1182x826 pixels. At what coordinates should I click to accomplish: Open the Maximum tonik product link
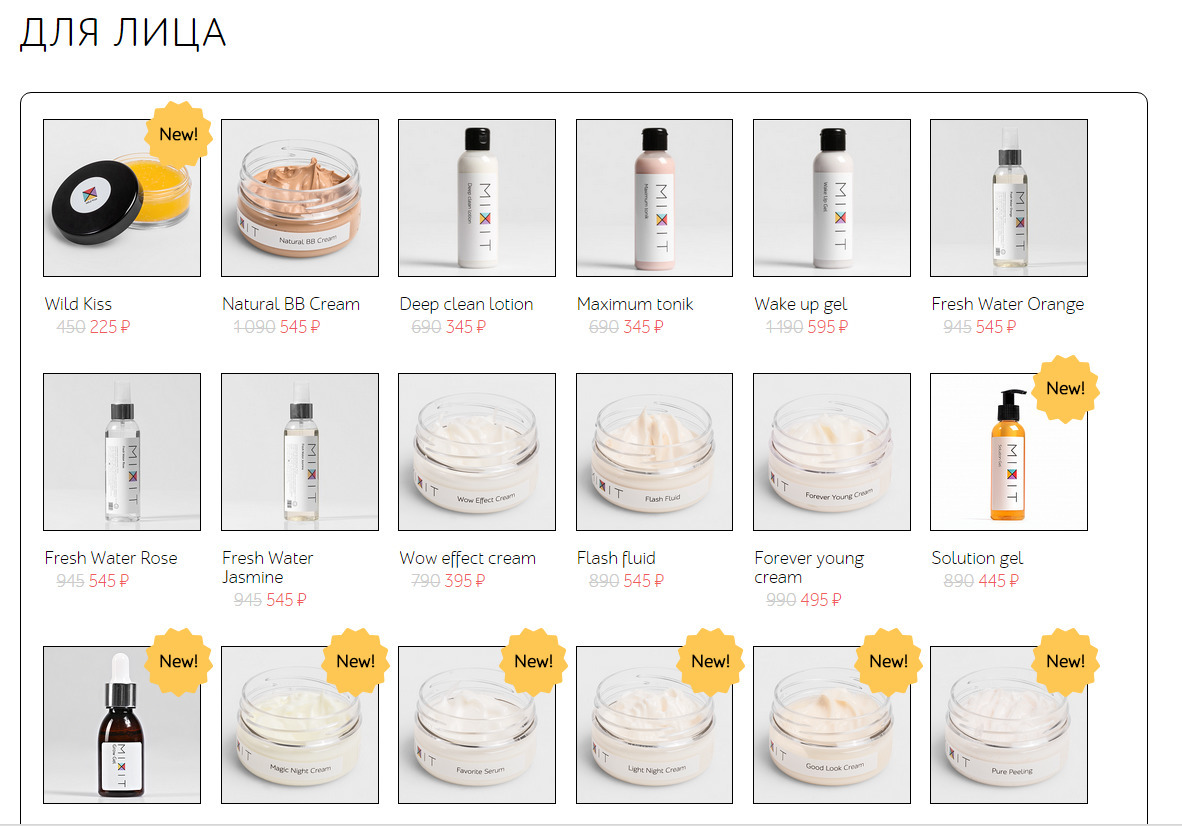pyautogui.click(x=635, y=304)
